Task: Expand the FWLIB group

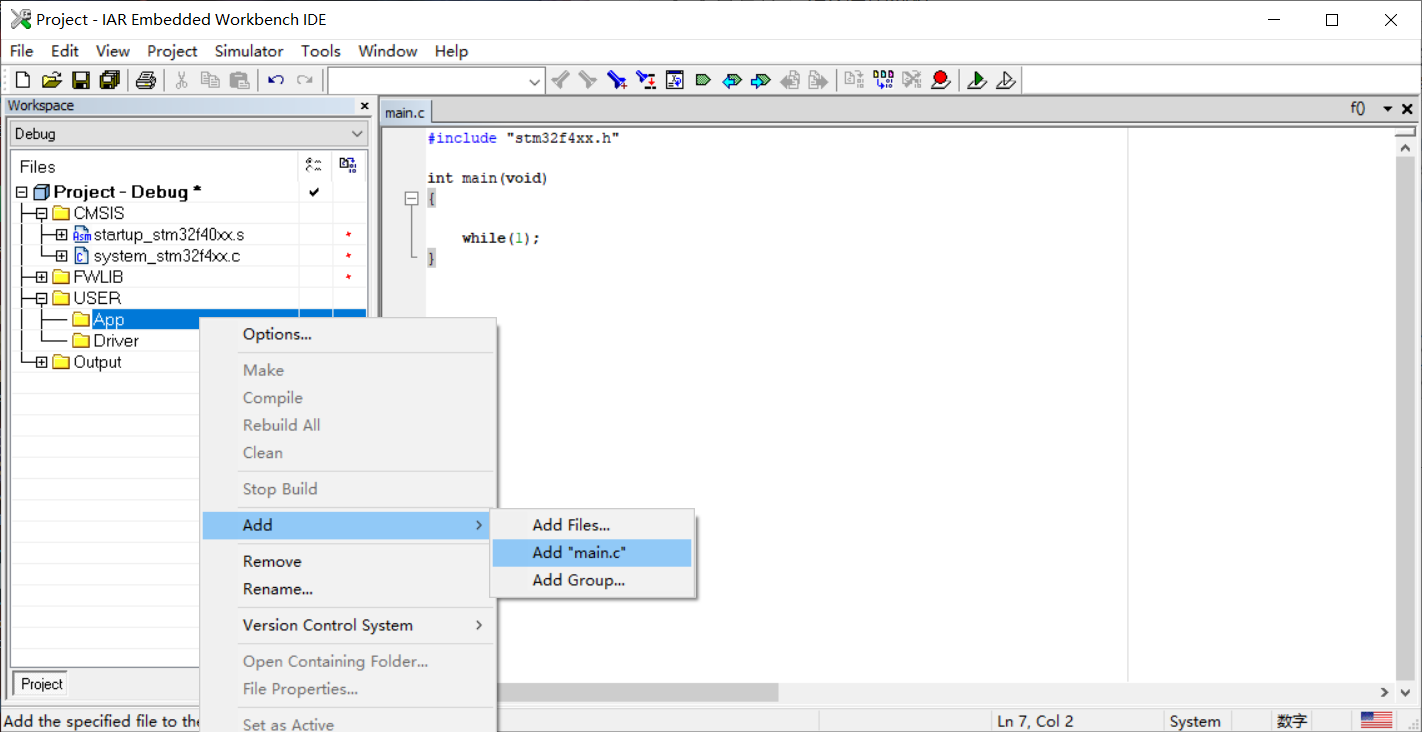Action: 41,277
